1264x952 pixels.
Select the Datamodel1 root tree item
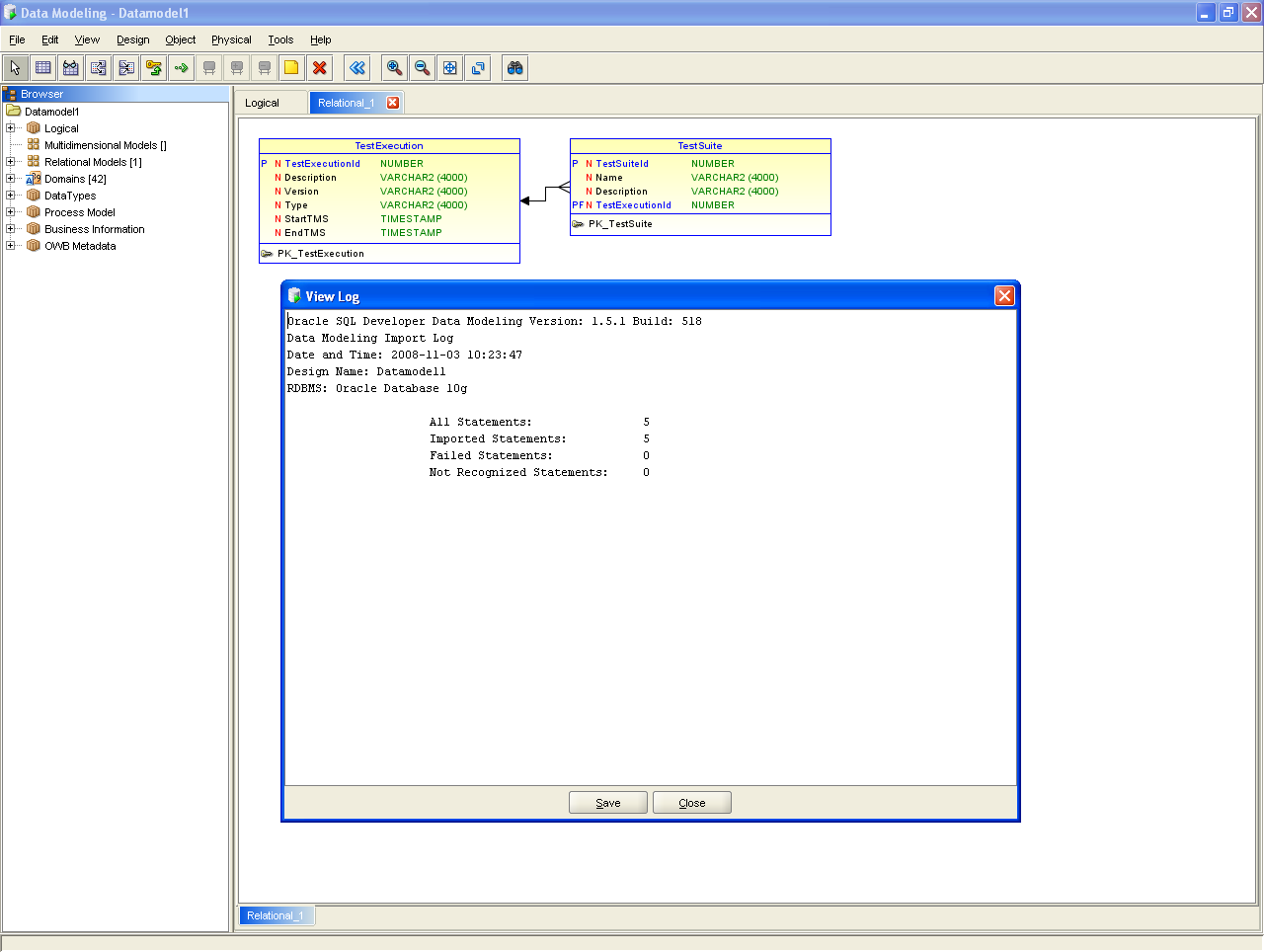[51, 112]
